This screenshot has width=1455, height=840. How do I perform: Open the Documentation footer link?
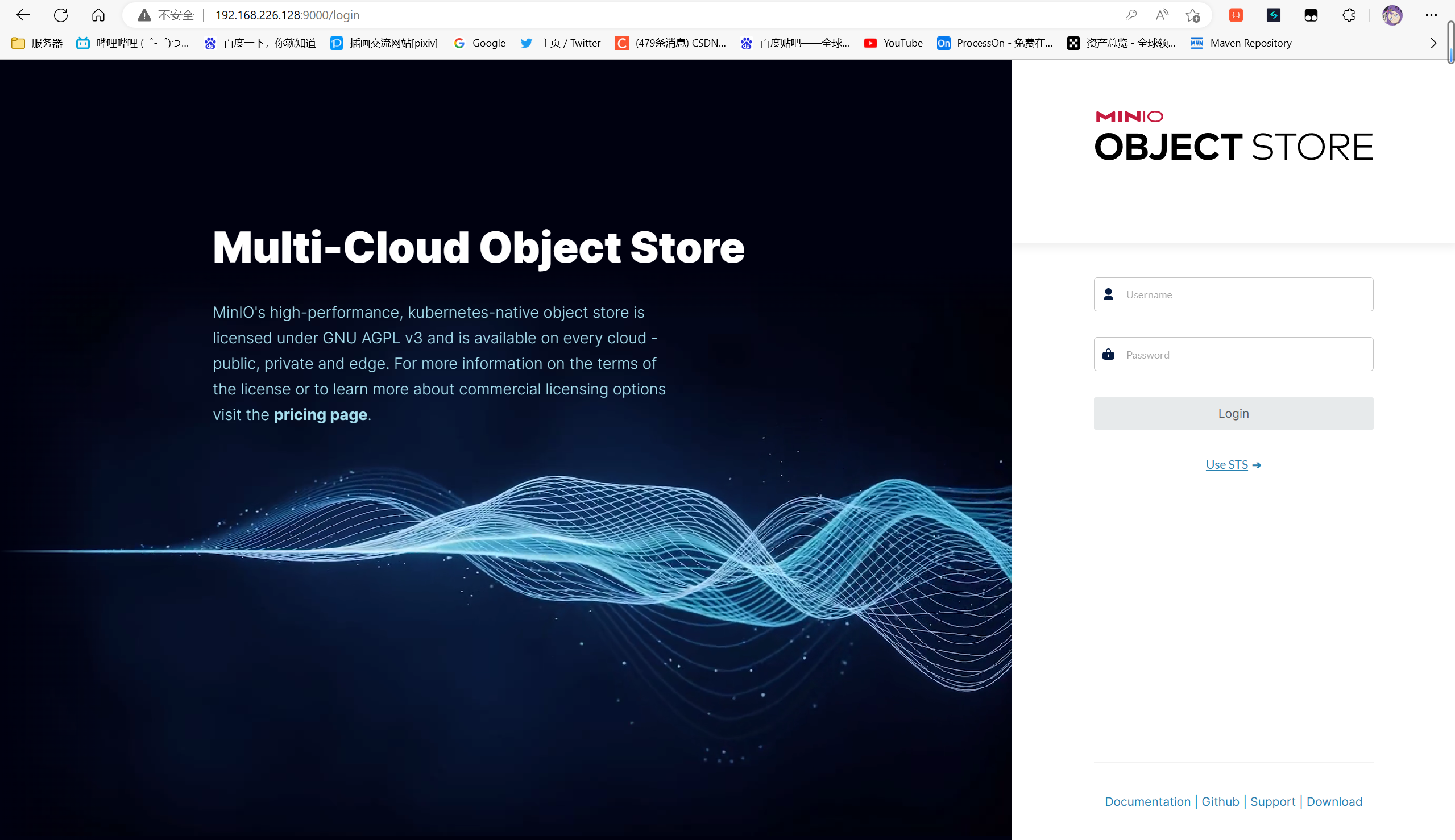(x=1147, y=801)
